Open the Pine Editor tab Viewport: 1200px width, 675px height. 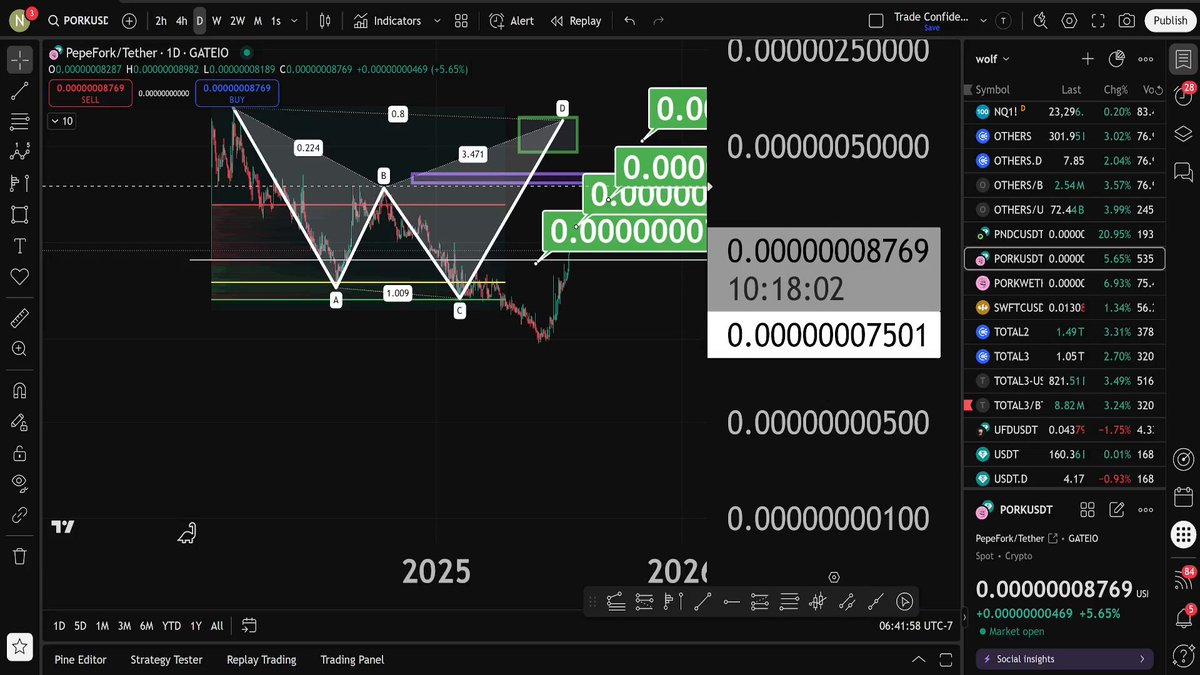[80, 659]
